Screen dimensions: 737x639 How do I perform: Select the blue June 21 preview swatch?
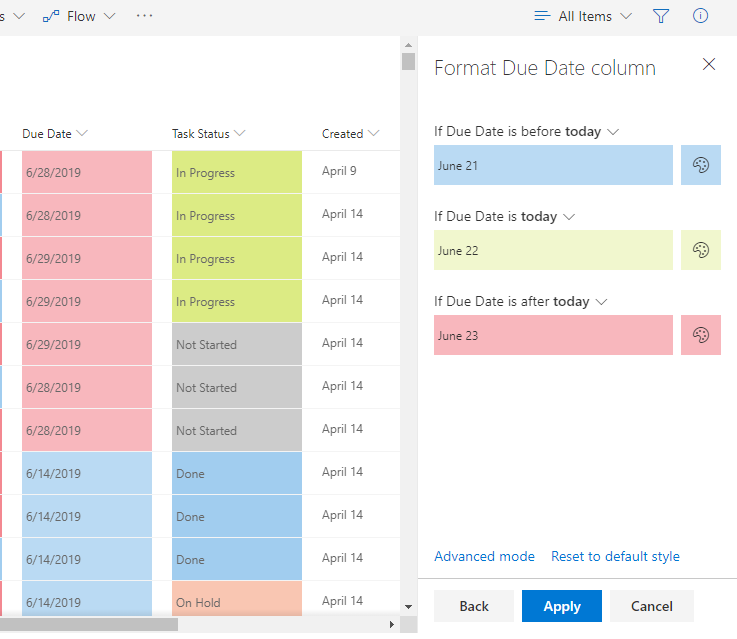tap(553, 165)
